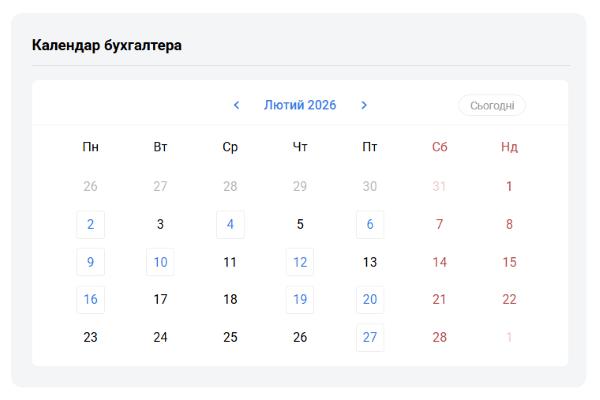
Task: Choose highlighted date 16
Action: tap(91, 299)
